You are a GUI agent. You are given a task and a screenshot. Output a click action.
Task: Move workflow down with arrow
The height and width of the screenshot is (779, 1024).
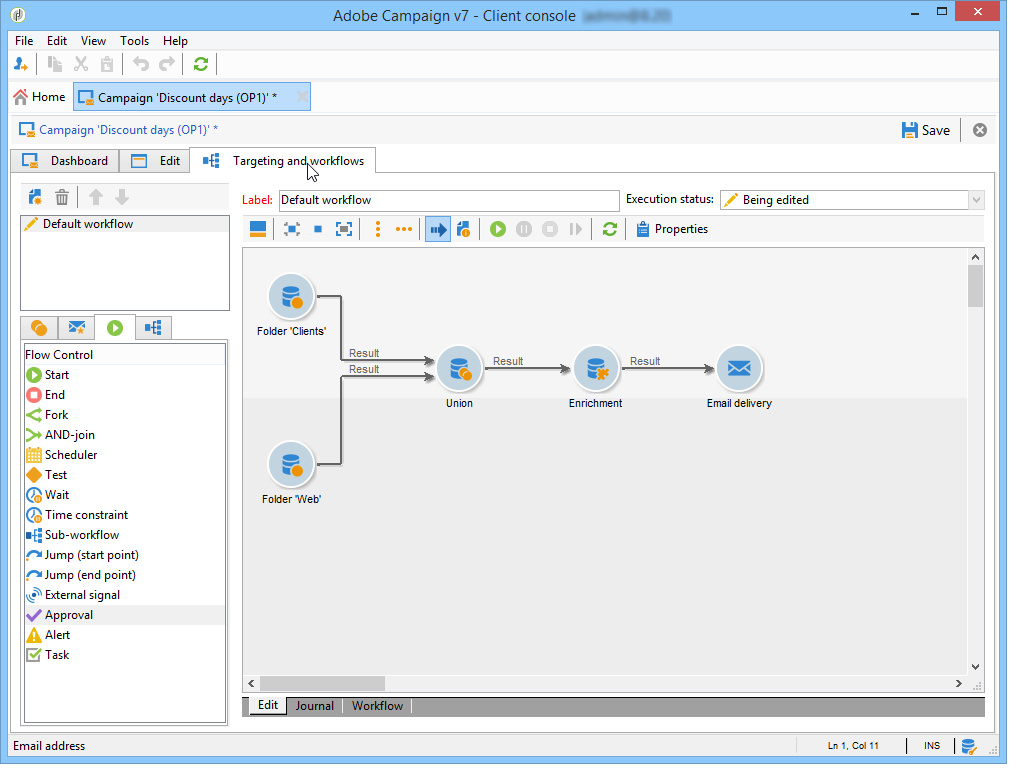(122, 197)
